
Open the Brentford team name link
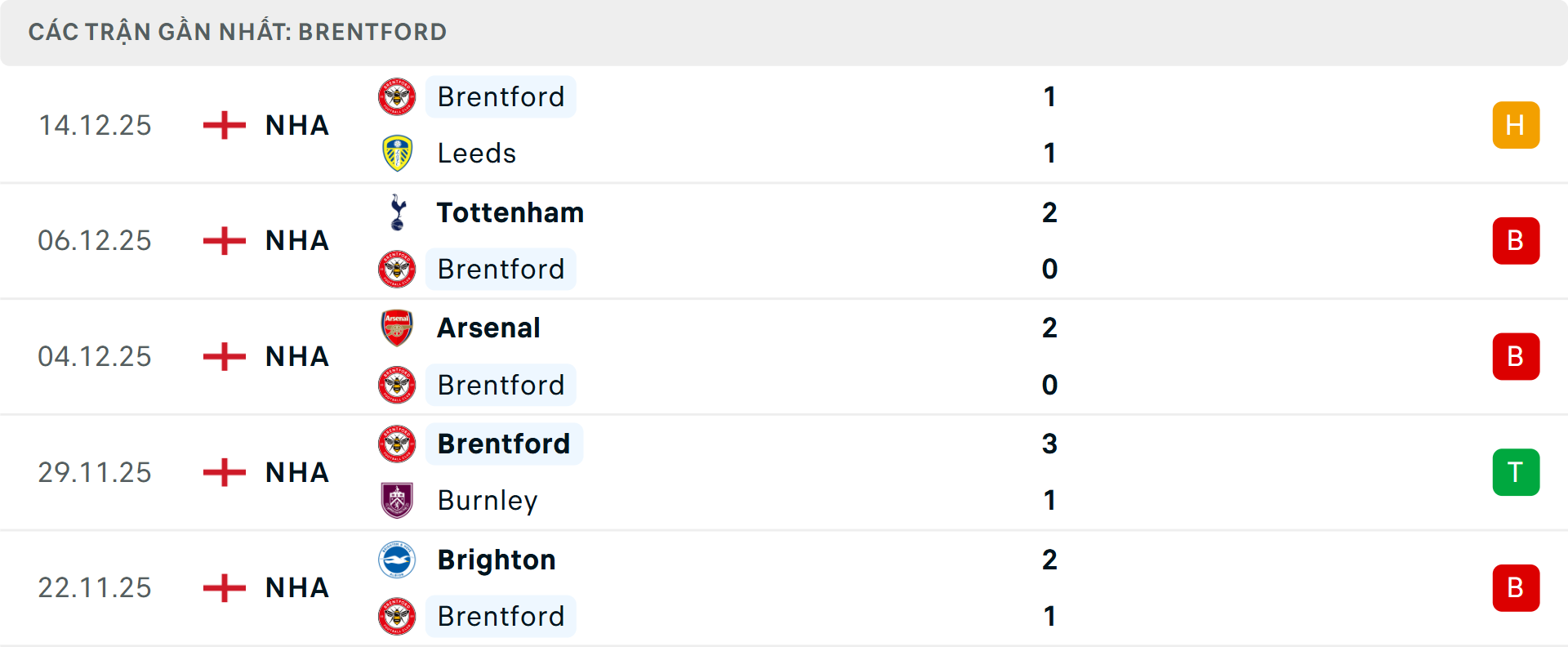click(x=501, y=96)
